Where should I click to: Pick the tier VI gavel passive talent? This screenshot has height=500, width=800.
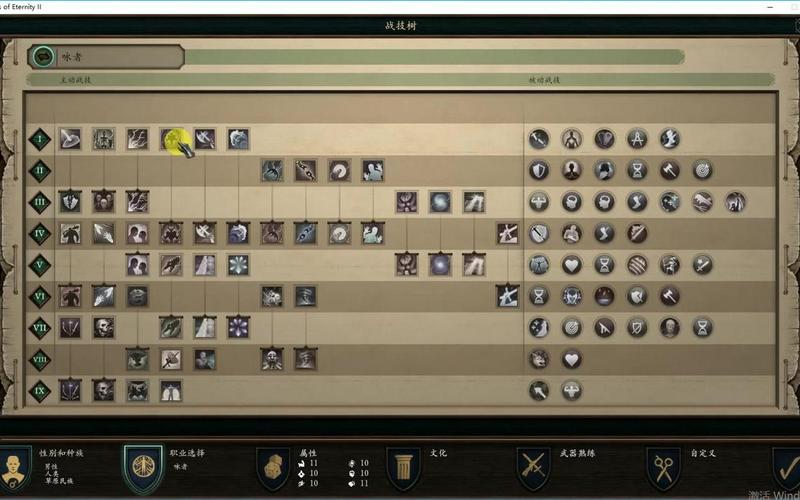(670, 296)
